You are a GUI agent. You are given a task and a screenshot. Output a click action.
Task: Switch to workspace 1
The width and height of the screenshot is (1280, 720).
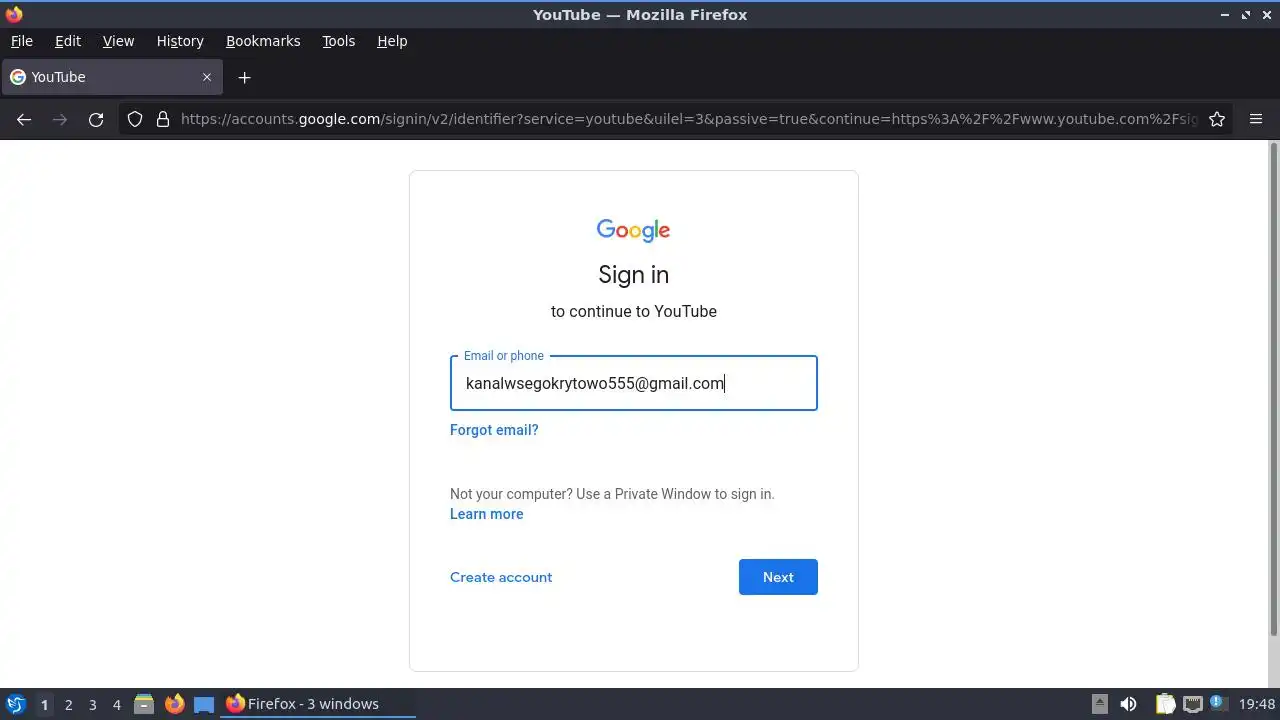point(44,705)
